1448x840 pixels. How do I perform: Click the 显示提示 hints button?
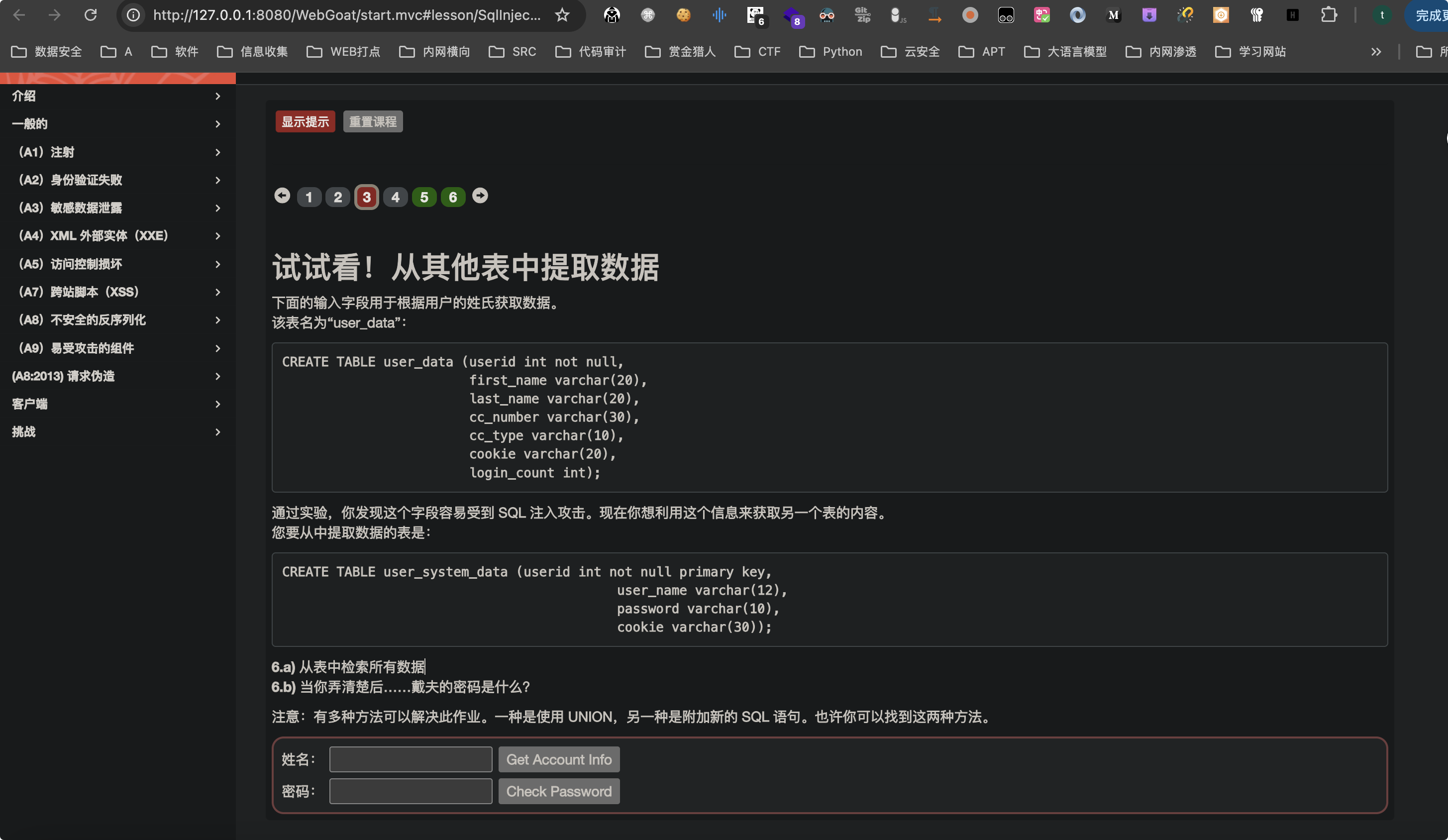305,121
